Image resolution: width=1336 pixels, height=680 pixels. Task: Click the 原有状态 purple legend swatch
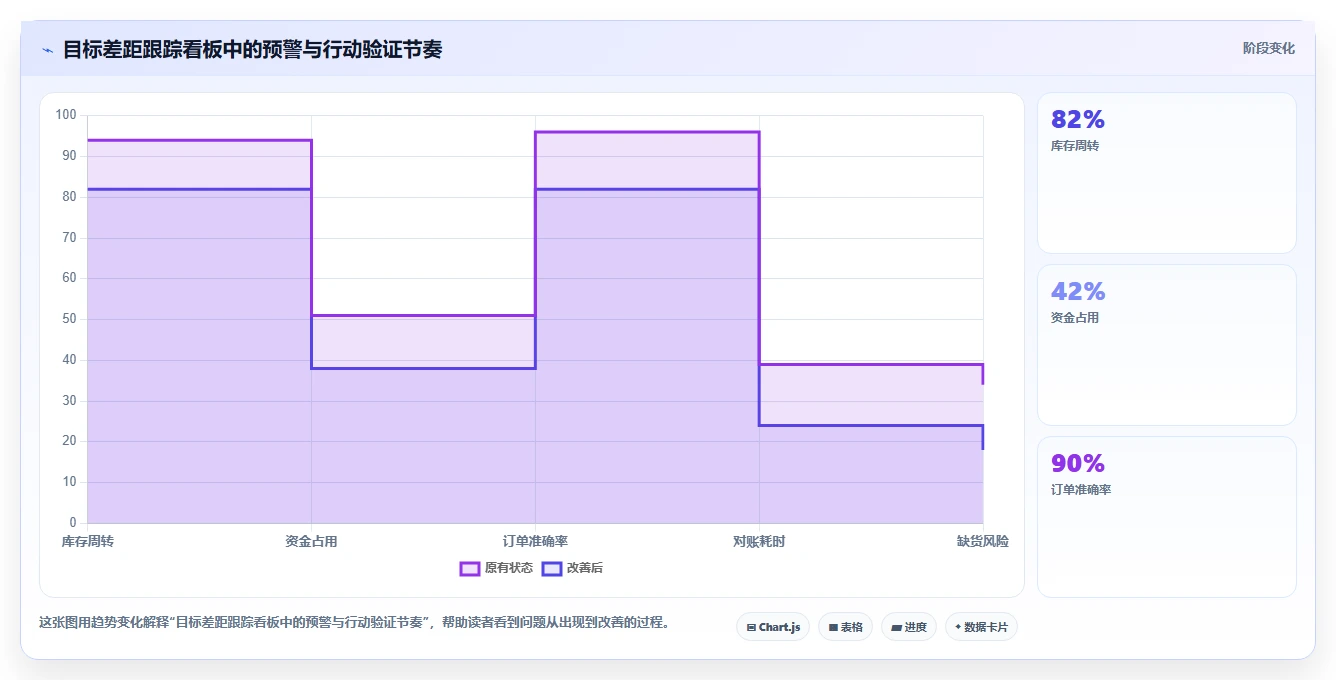[x=470, y=568]
